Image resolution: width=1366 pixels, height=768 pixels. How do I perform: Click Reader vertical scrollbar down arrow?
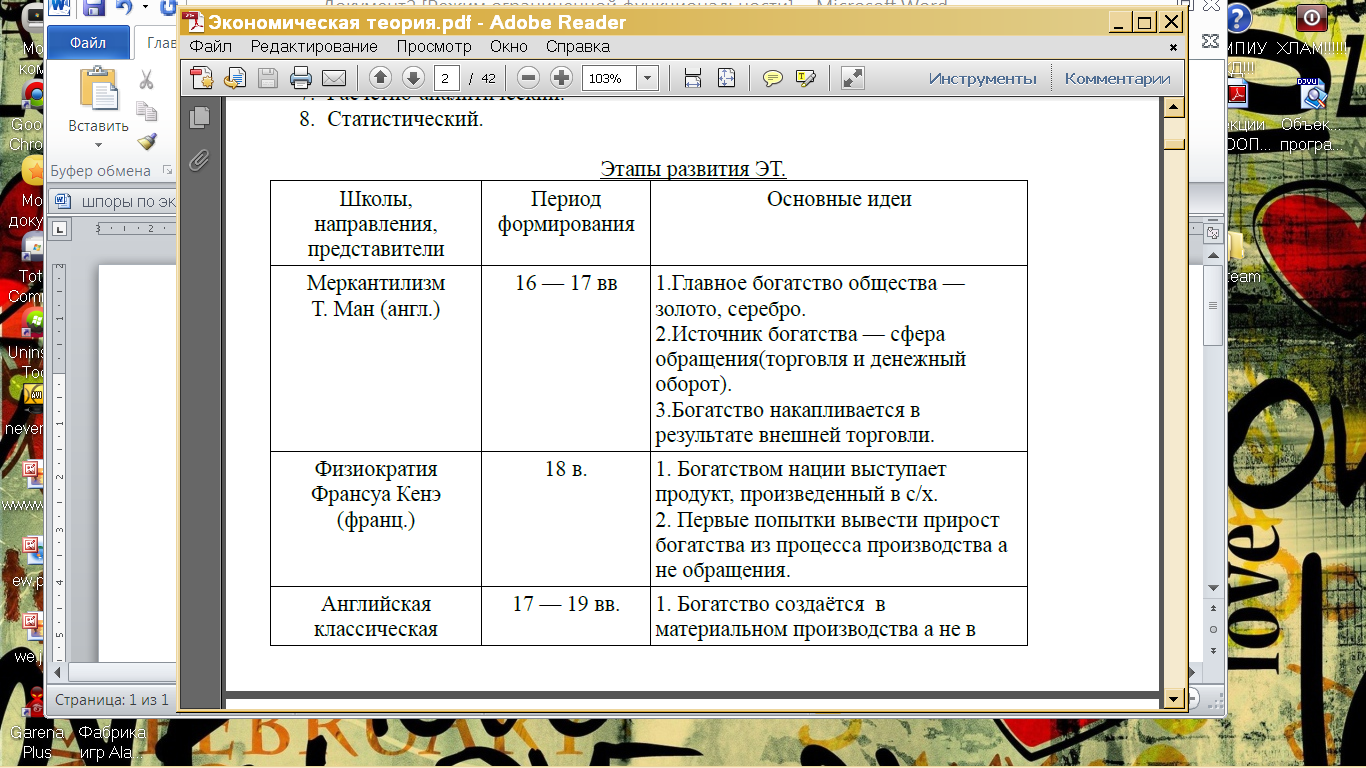1174,698
